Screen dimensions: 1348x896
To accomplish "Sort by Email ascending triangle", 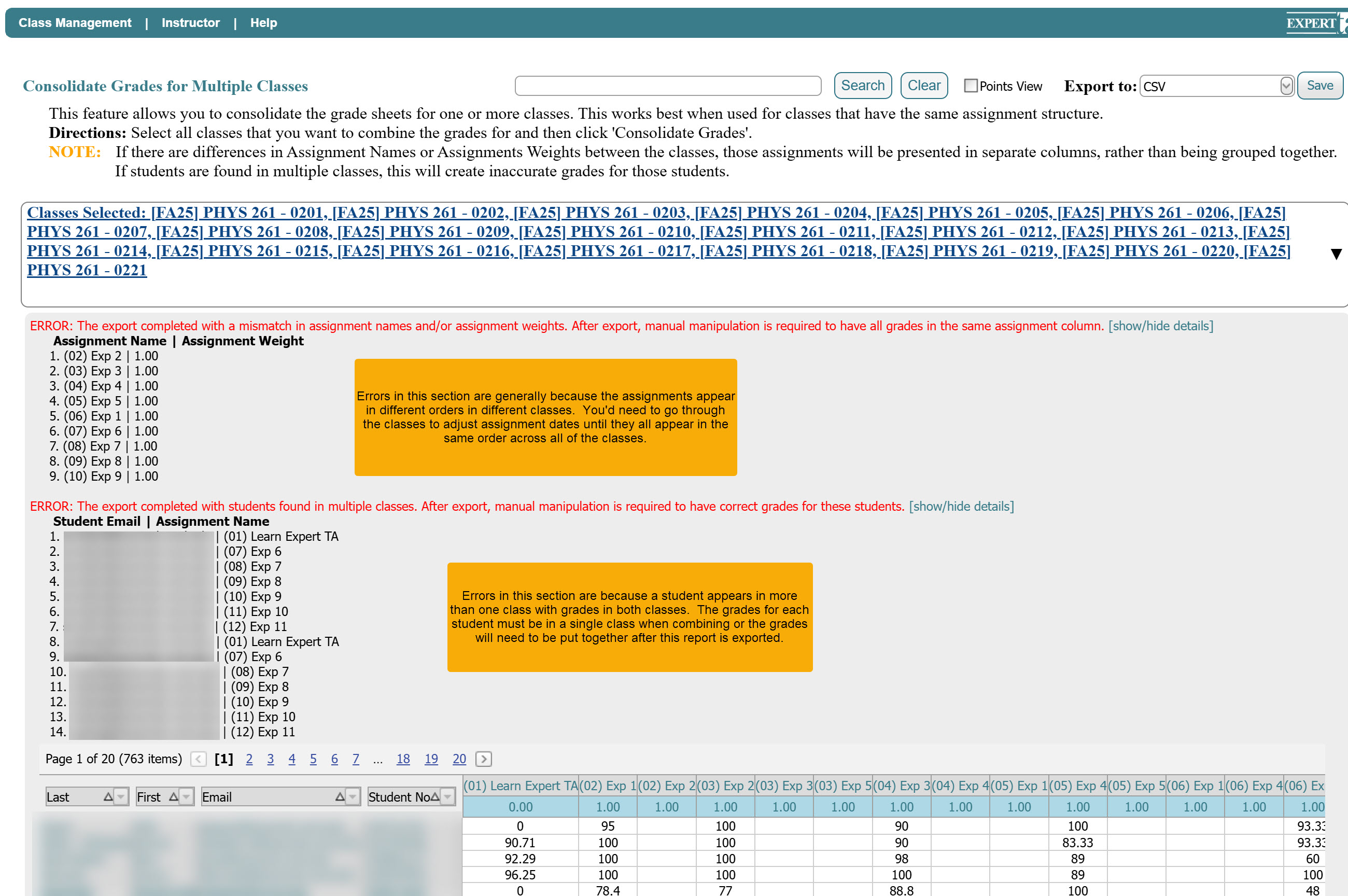I will pos(340,796).
